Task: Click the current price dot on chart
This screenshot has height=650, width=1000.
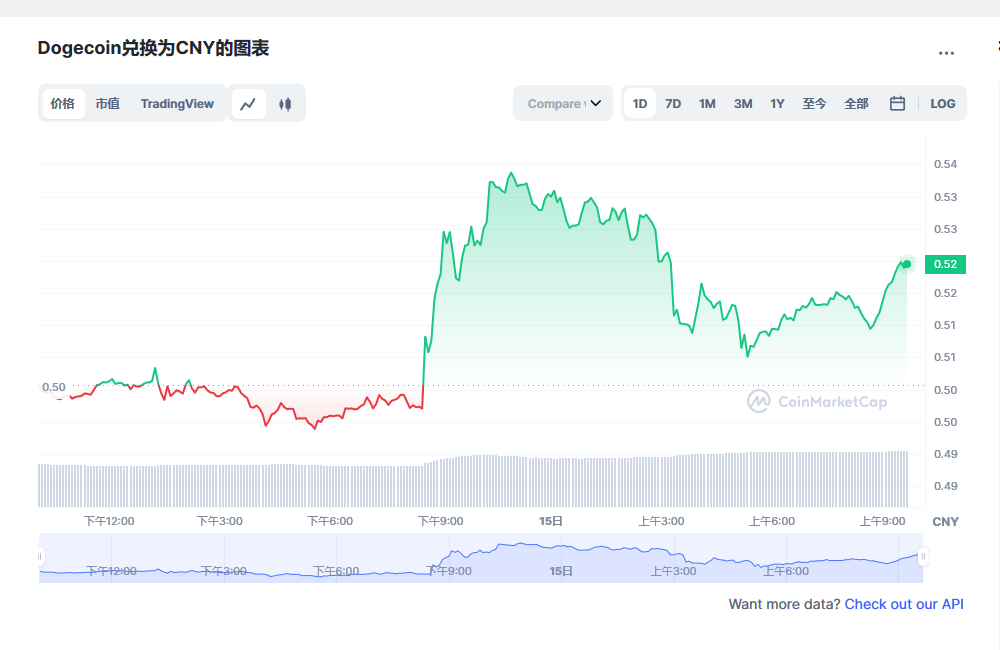Action: tap(905, 264)
